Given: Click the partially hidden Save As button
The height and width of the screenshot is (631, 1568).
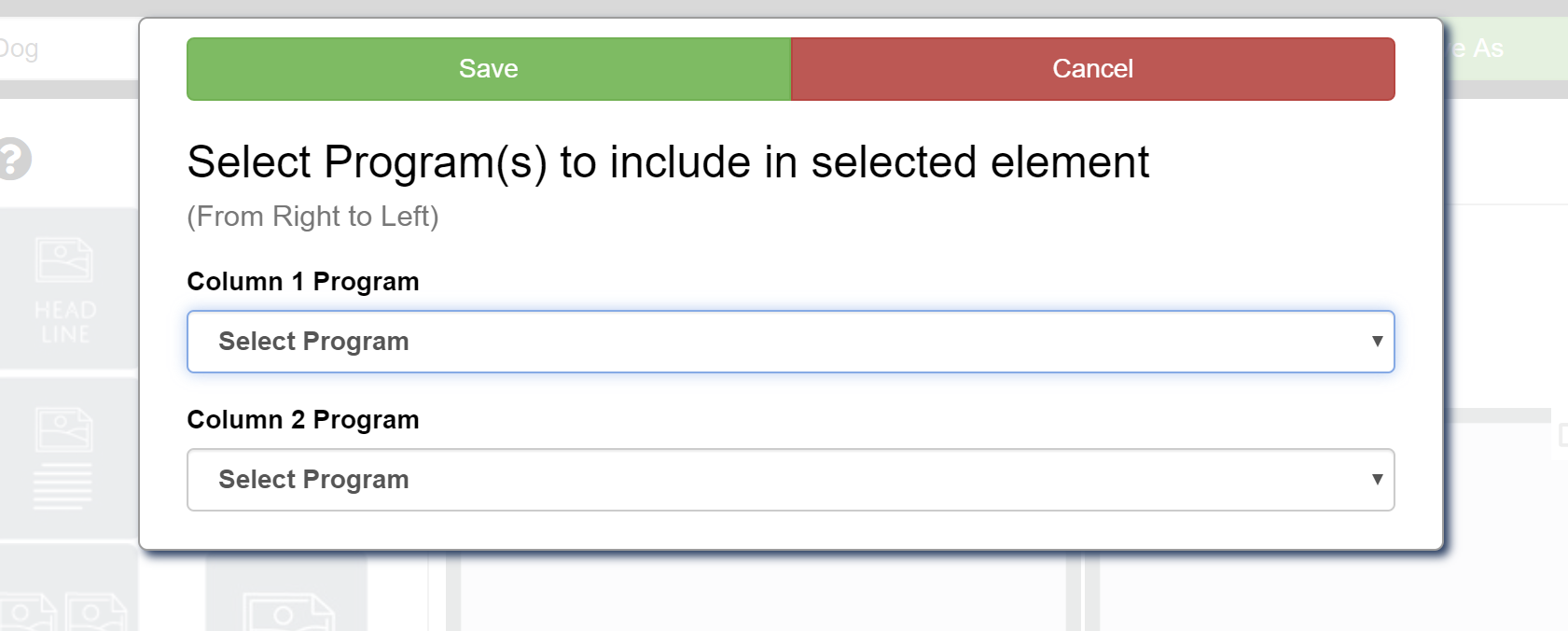Looking at the screenshot, I should coord(1506,49).
